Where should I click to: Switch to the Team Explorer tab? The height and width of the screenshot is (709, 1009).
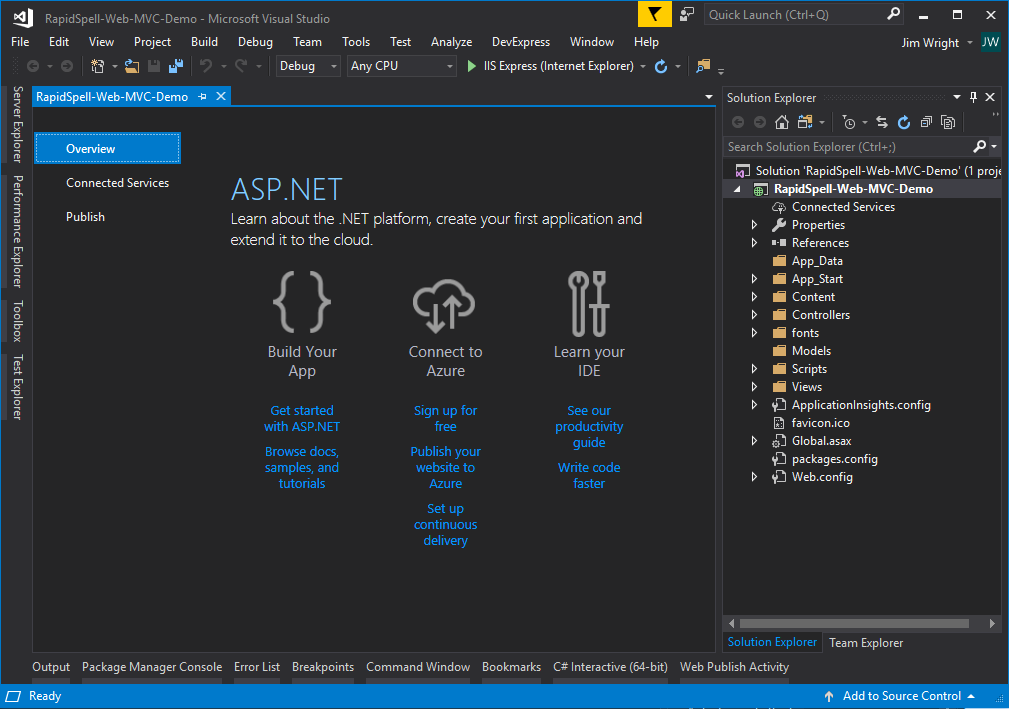click(x=865, y=643)
